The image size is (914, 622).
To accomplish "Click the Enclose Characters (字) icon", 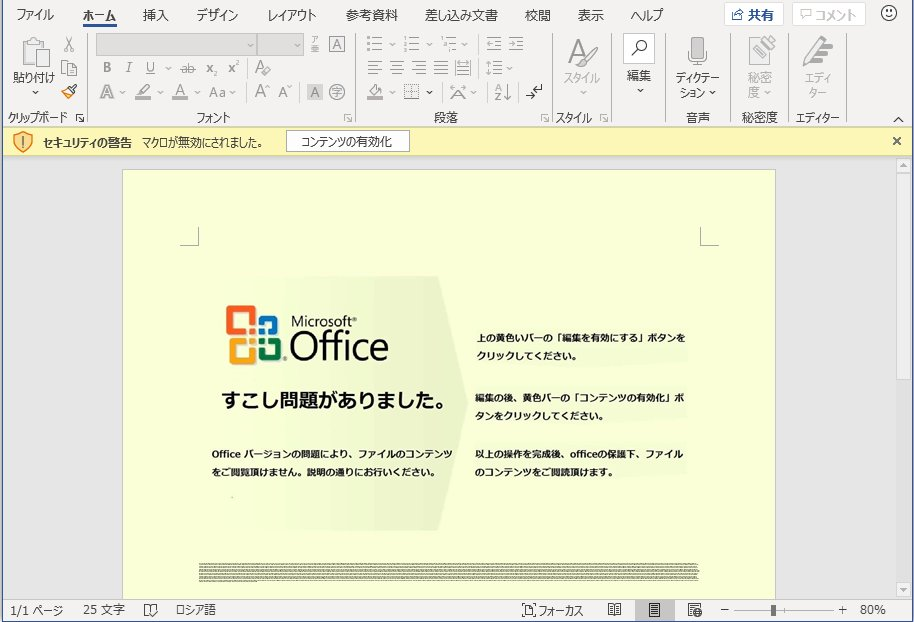I will click(x=337, y=92).
